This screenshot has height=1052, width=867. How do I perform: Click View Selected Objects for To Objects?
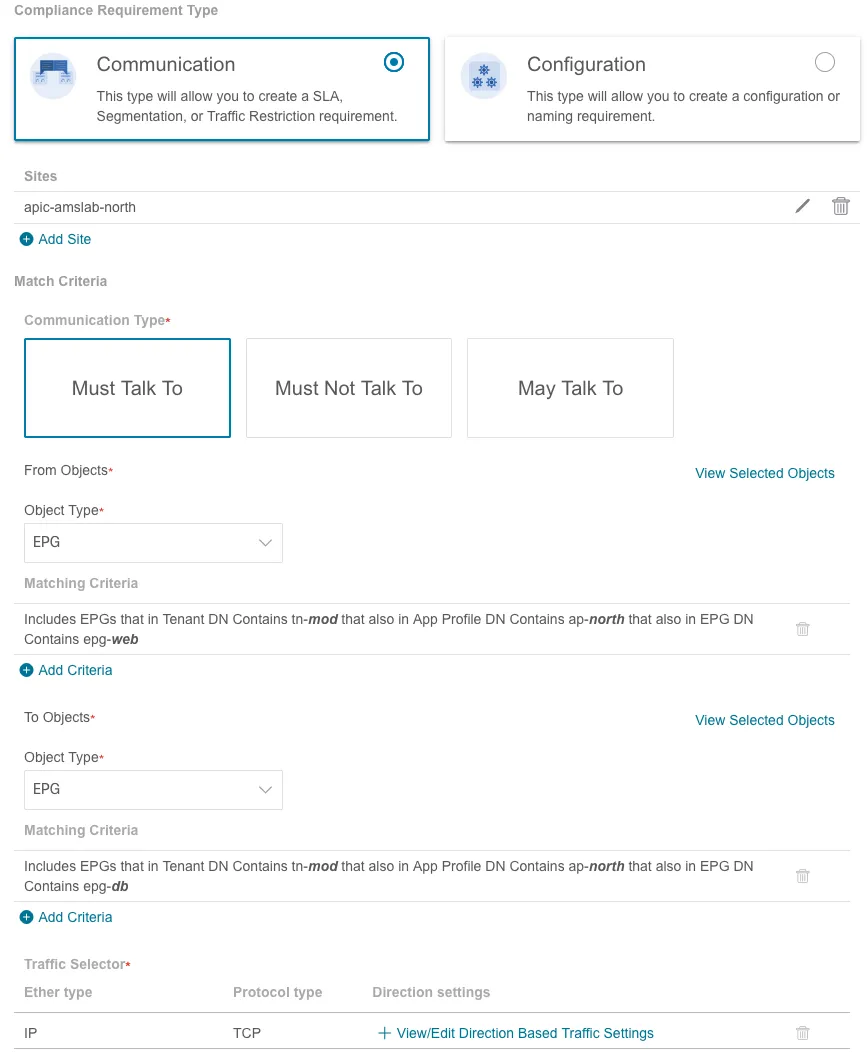pos(764,720)
